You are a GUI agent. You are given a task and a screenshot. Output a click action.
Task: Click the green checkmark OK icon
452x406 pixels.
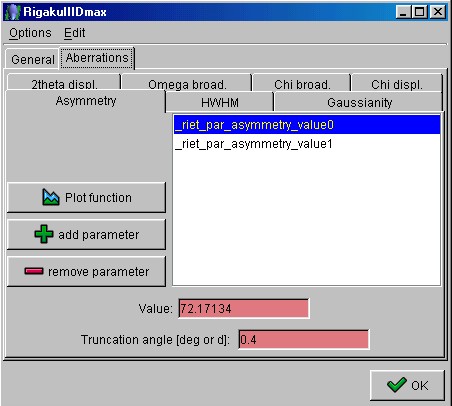(397, 385)
